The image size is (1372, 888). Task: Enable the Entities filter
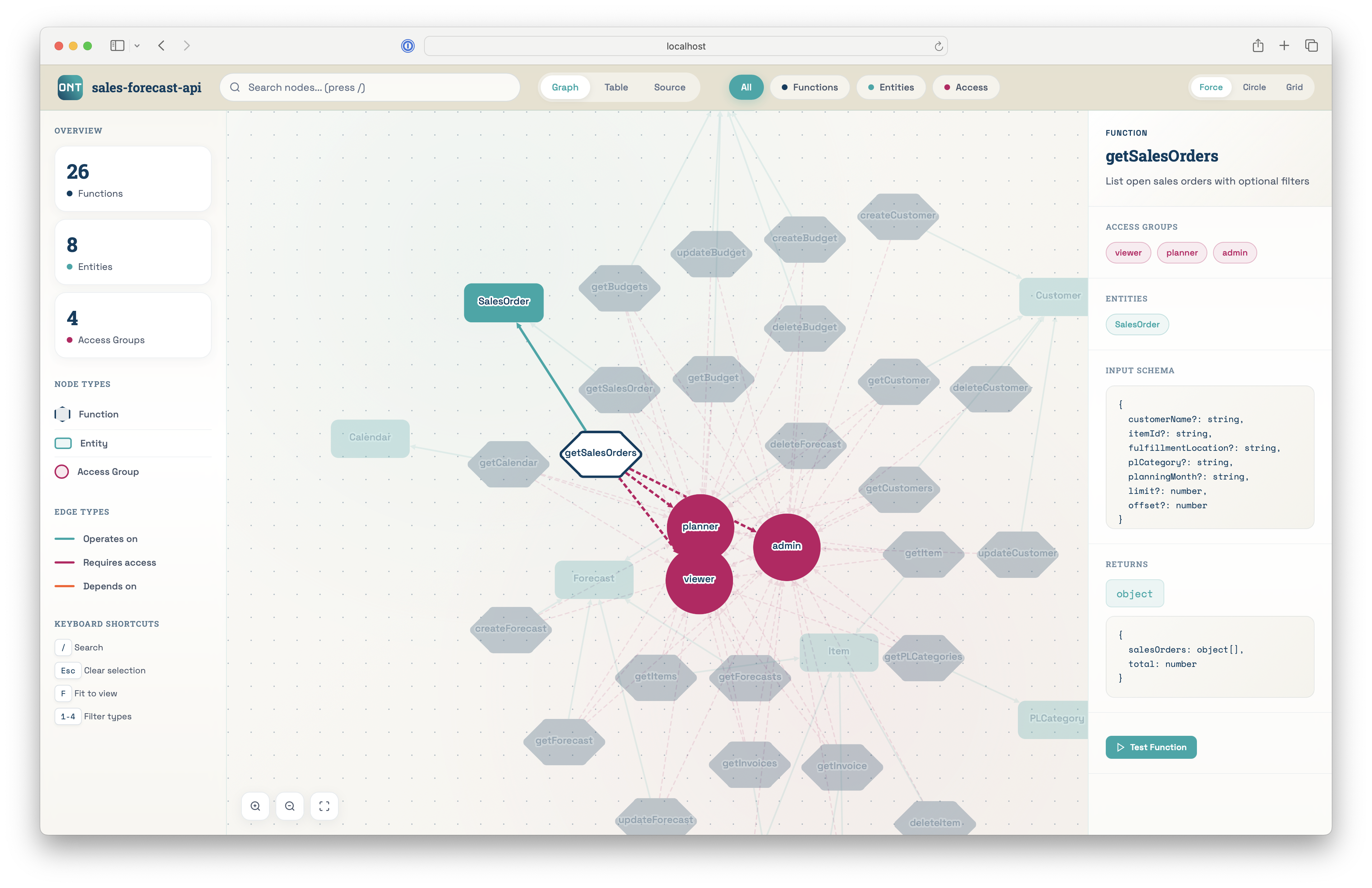click(x=891, y=87)
